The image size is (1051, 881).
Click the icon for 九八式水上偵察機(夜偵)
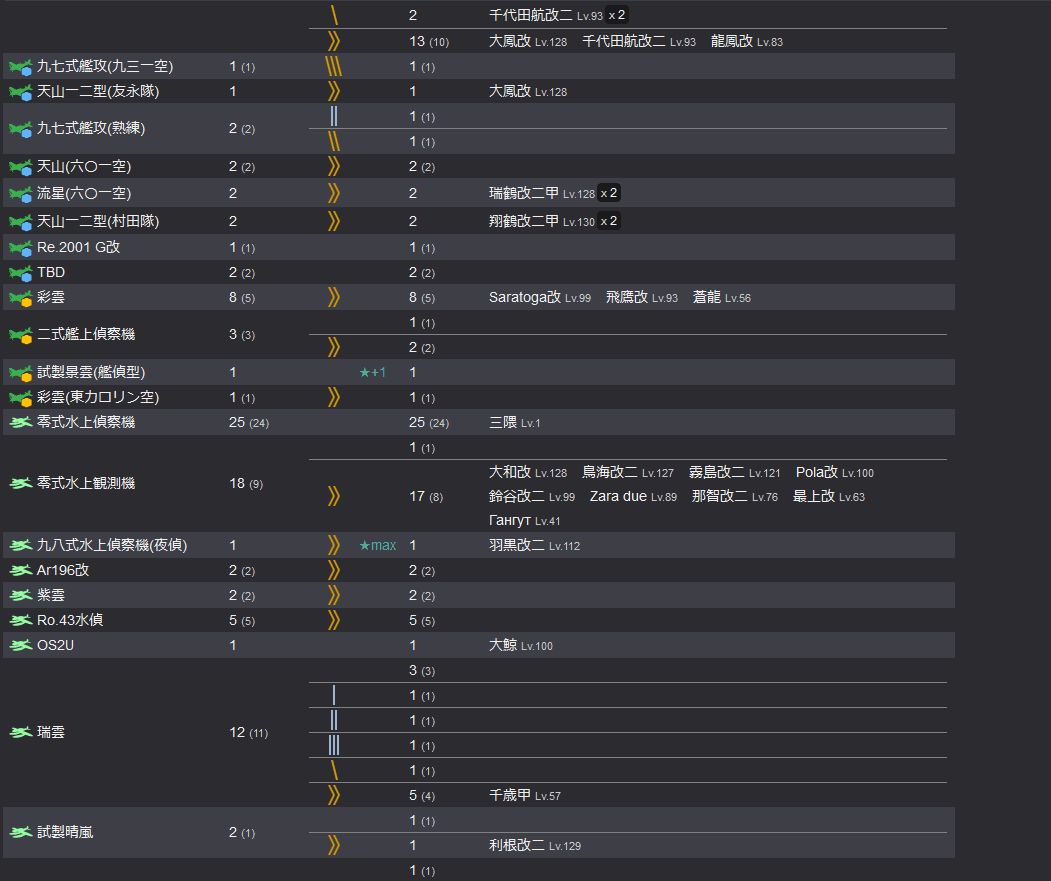point(21,546)
